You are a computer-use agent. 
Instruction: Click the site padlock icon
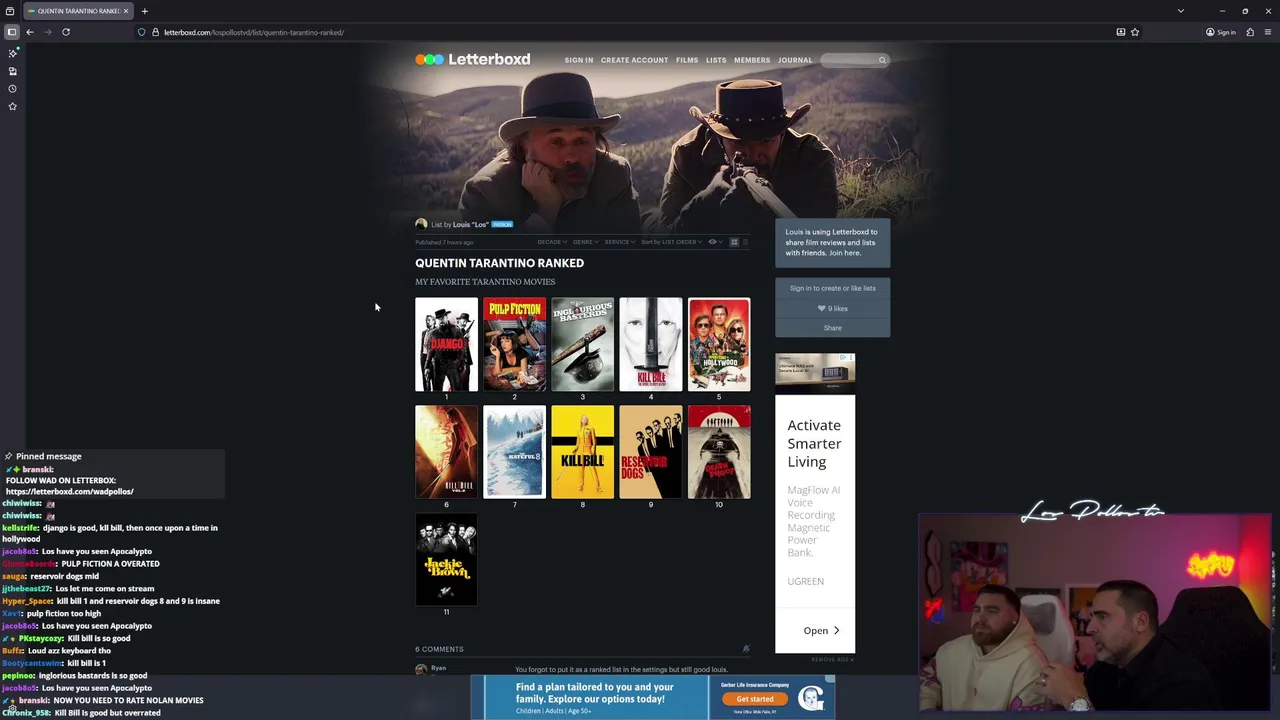click(155, 32)
